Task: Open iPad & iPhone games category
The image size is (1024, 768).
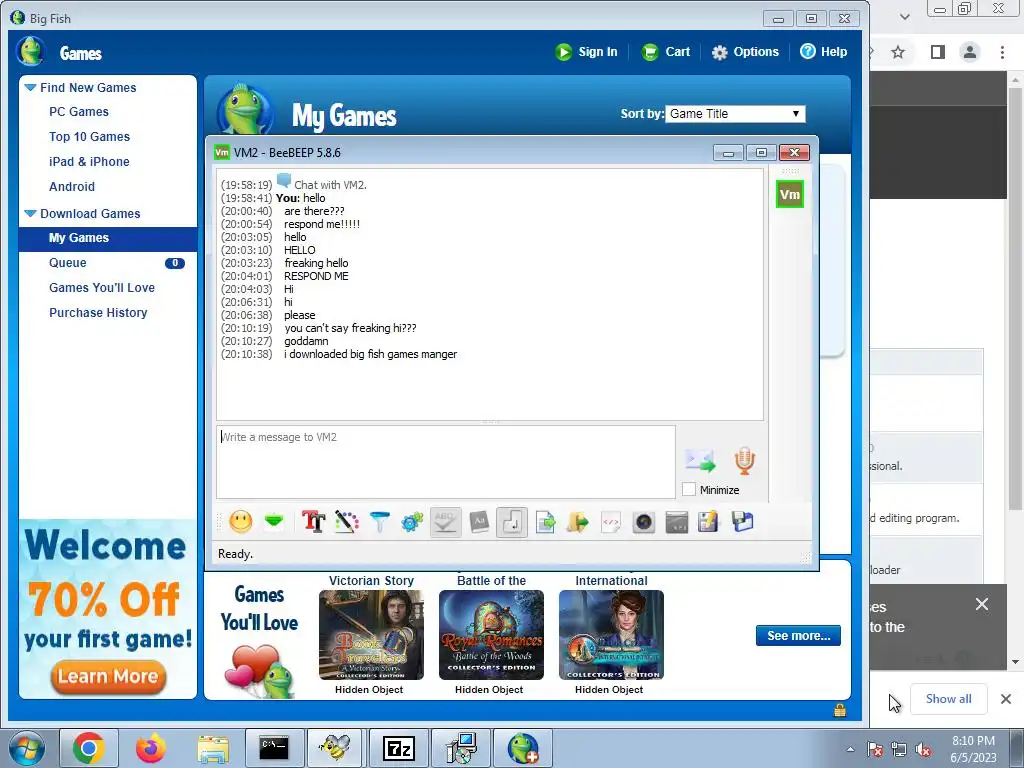Action: (89, 161)
